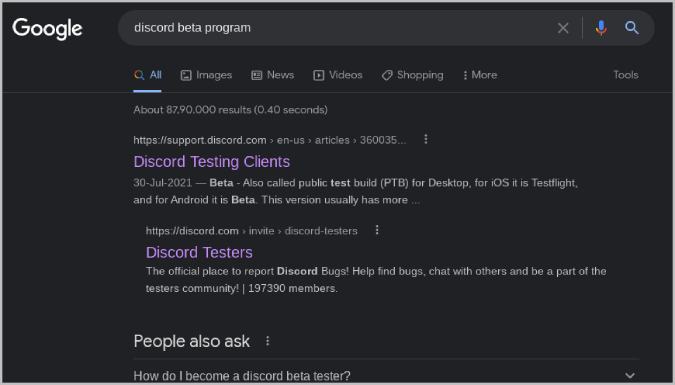This screenshot has width=675, height=385.
Task: Open options menu for Discord Testing Clients result
Action: [x=426, y=139]
